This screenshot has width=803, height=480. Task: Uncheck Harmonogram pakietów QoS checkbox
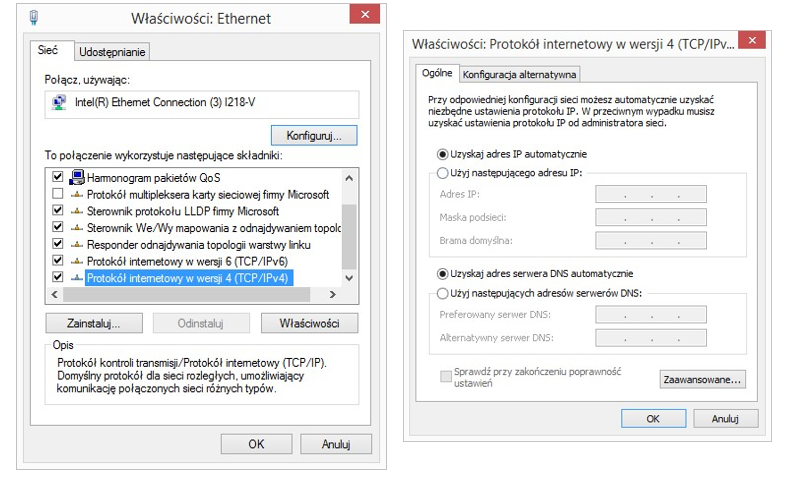tap(57, 177)
